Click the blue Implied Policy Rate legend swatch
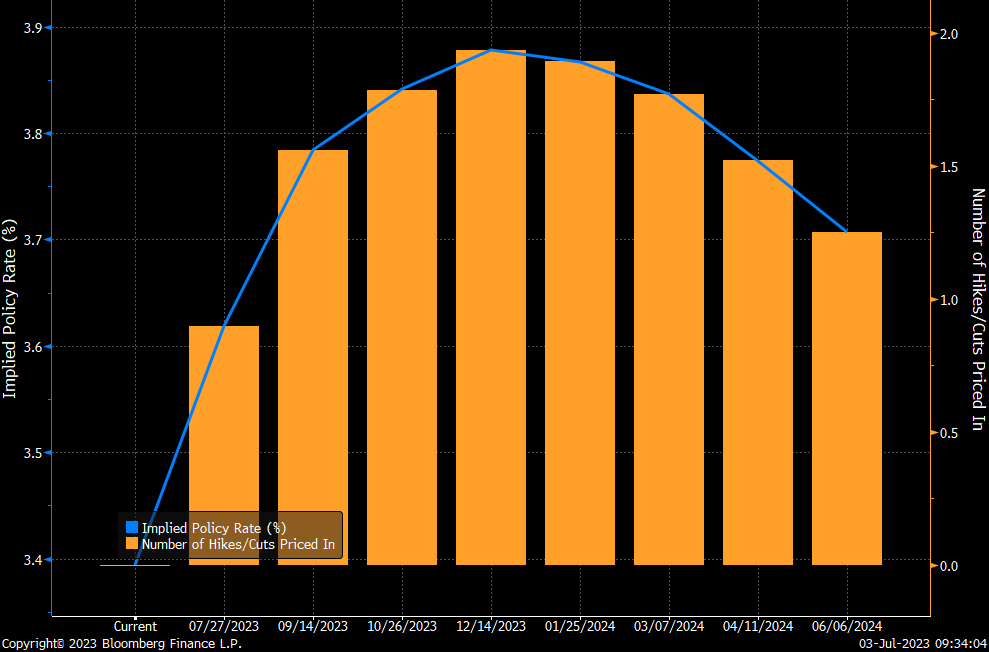Image resolution: width=989 pixels, height=652 pixels. (132, 527)
